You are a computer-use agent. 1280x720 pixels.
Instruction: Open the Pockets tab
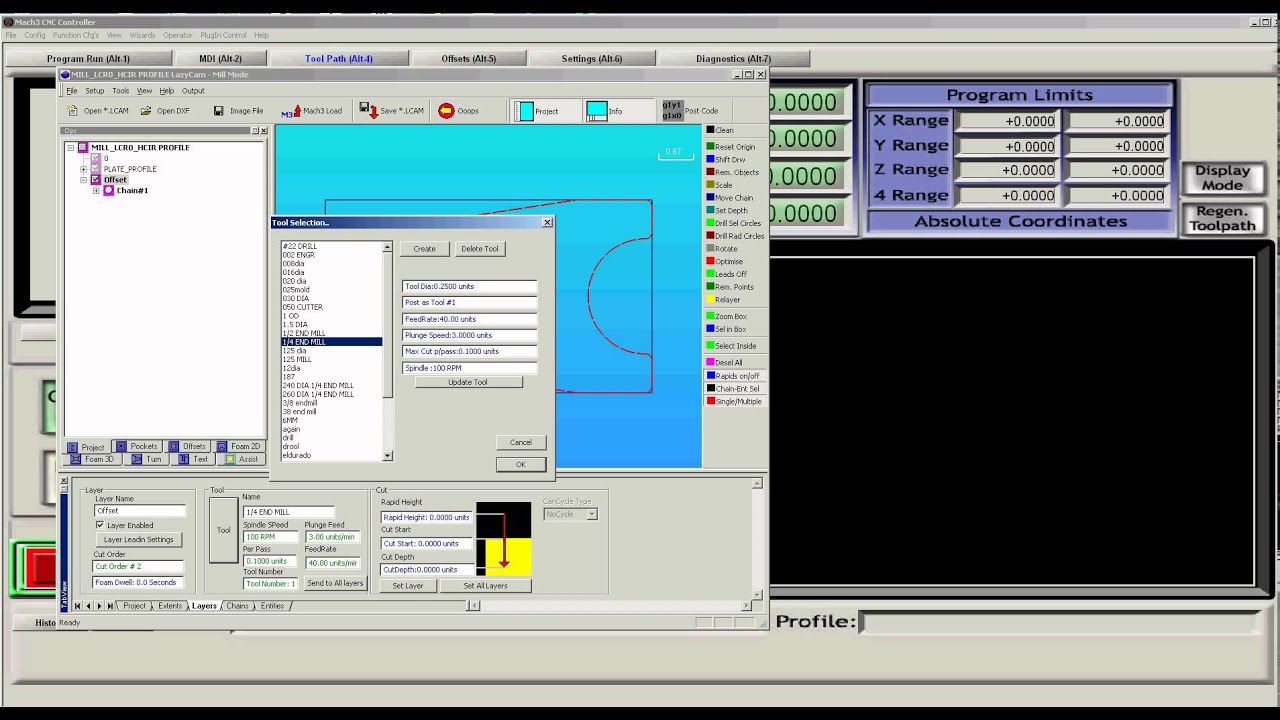click(137, 446)
